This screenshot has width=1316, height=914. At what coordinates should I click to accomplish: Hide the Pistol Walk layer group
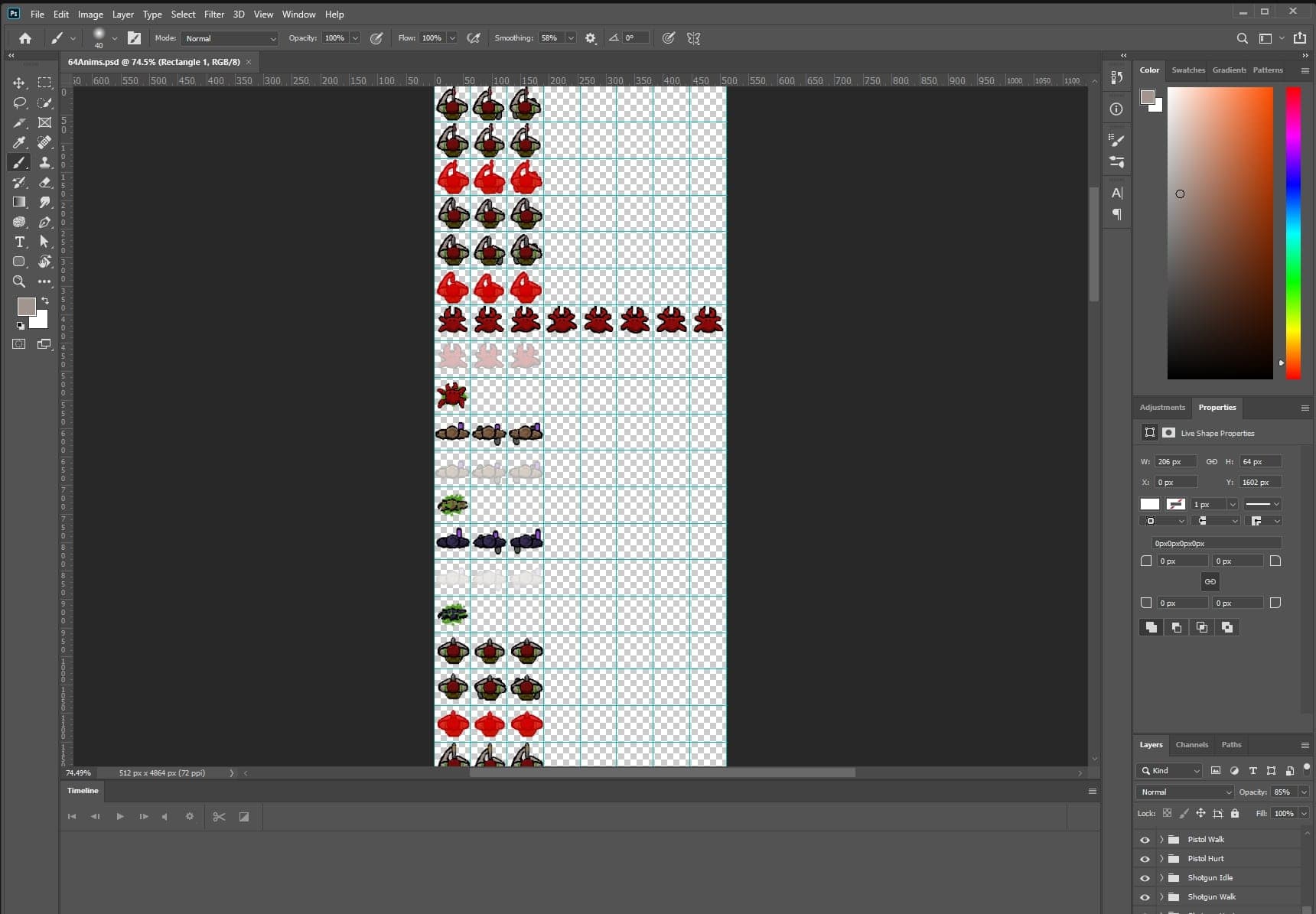click(1145, 840)
